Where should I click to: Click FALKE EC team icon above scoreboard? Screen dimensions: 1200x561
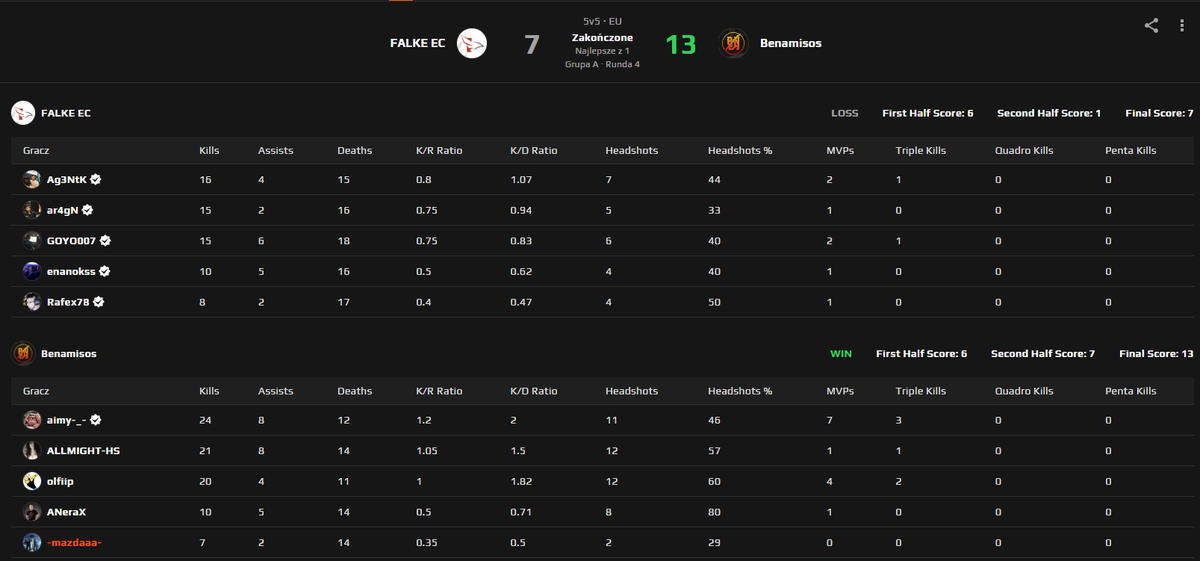(x=23, y=113)
